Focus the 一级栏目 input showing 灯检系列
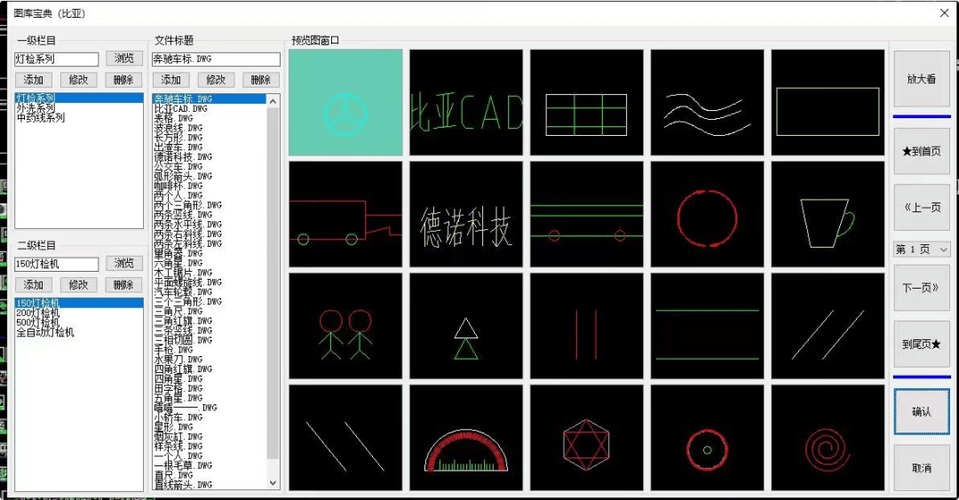 click(x=56, y=59)
